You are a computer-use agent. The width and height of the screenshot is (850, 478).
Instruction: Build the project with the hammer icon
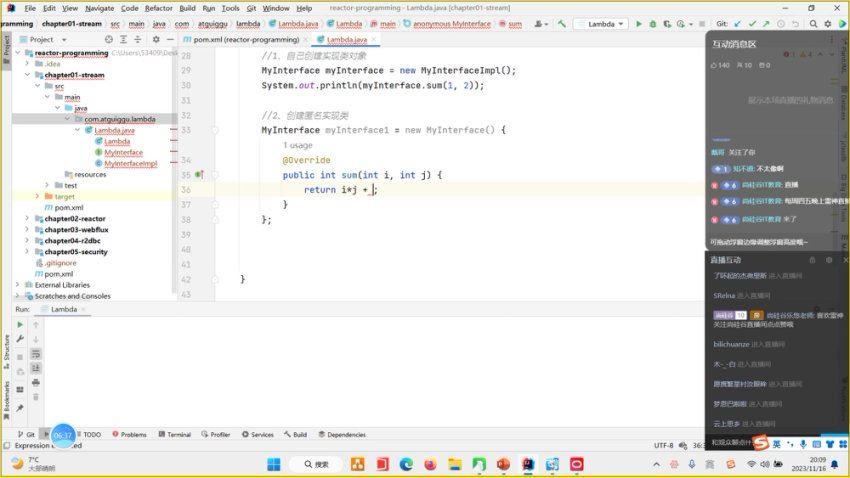point(562,24)
